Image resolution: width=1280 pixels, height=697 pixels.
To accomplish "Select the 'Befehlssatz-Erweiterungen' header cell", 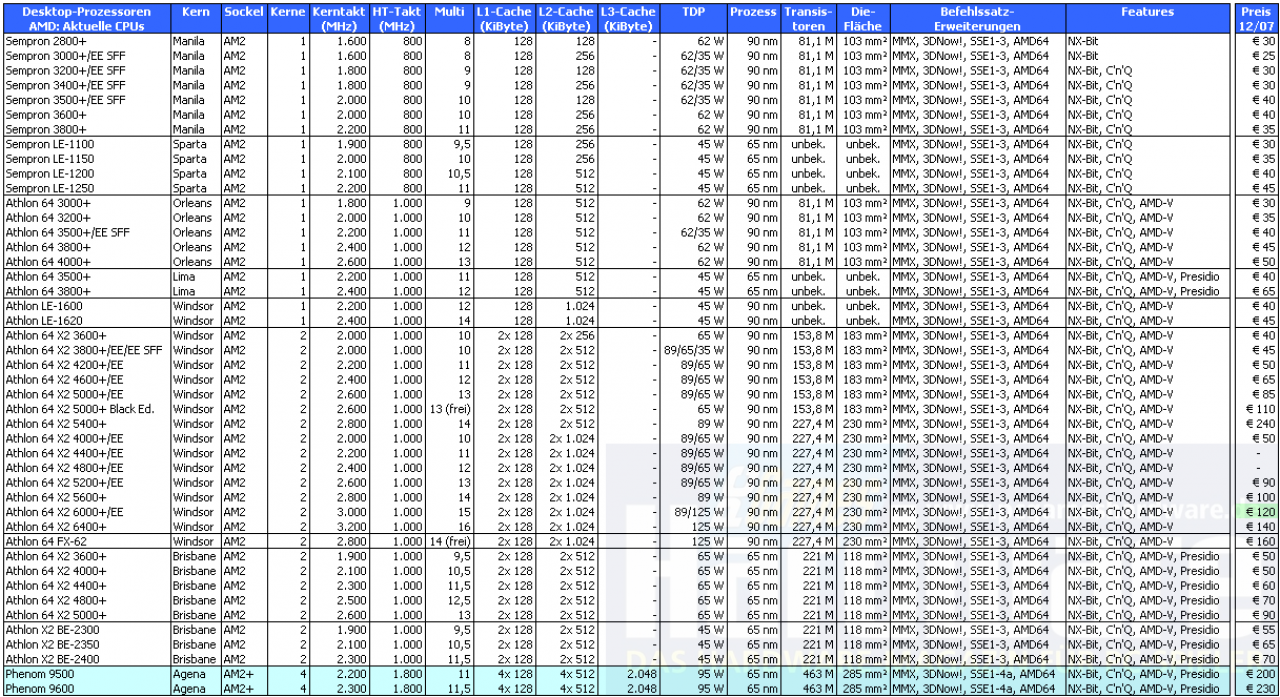I will 977,19.
